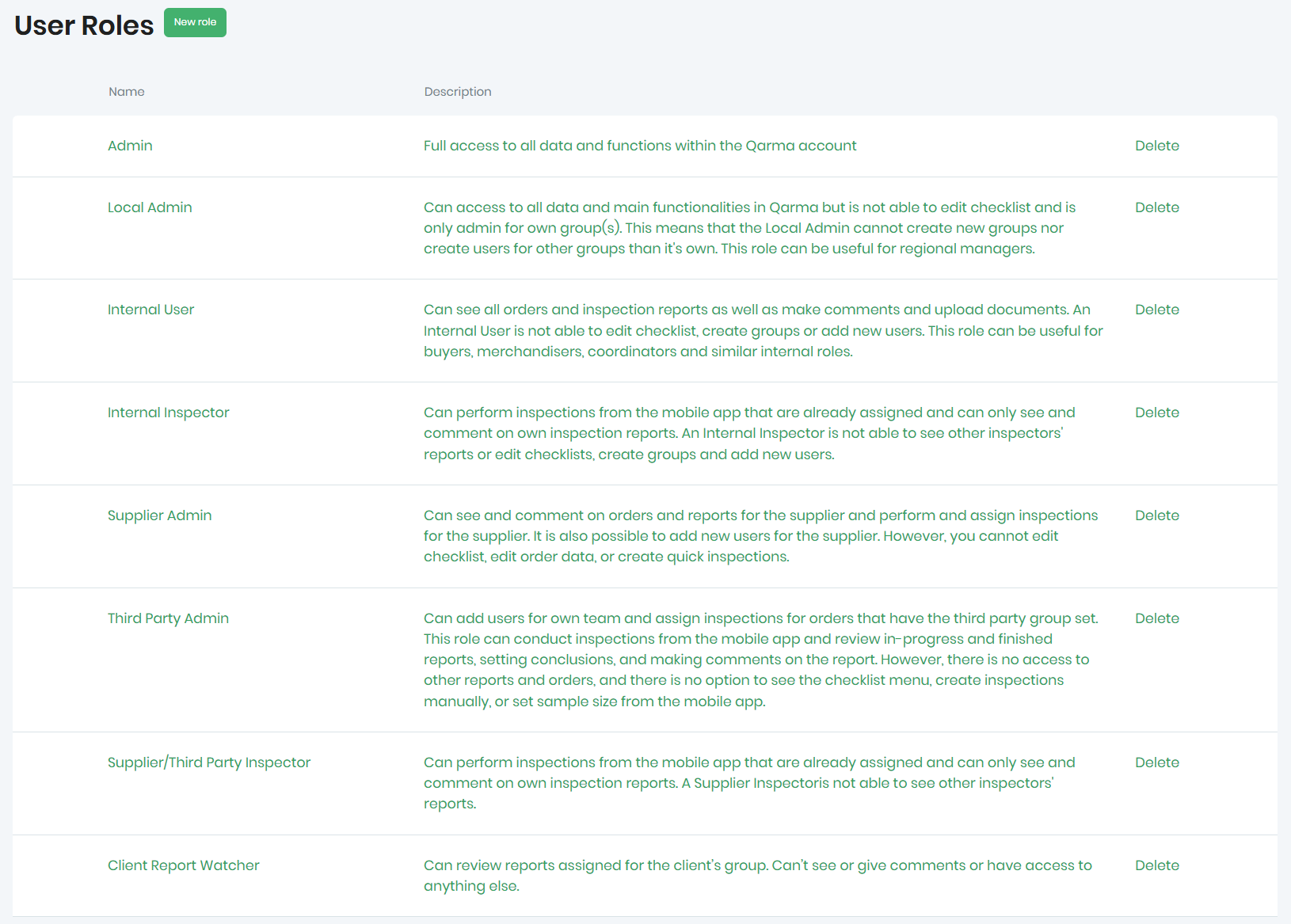Open the Supplier Admin role
Image resolution: width=1291 pixels, height=924 pixels.
click(x=159, y=515)
